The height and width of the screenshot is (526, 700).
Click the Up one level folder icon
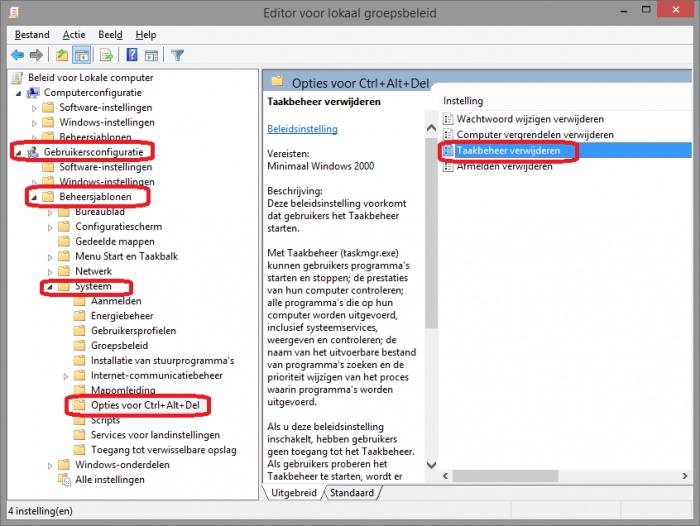pyautogui.click(x=62, y=55)
